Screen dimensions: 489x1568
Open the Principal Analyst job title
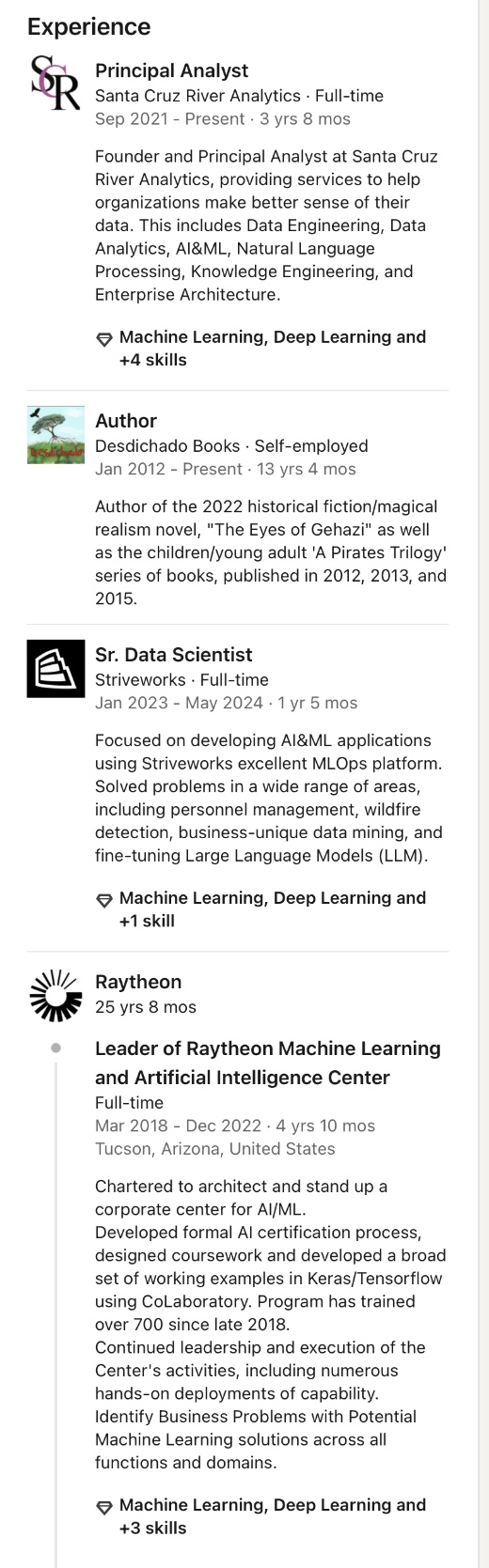[172, 70]
